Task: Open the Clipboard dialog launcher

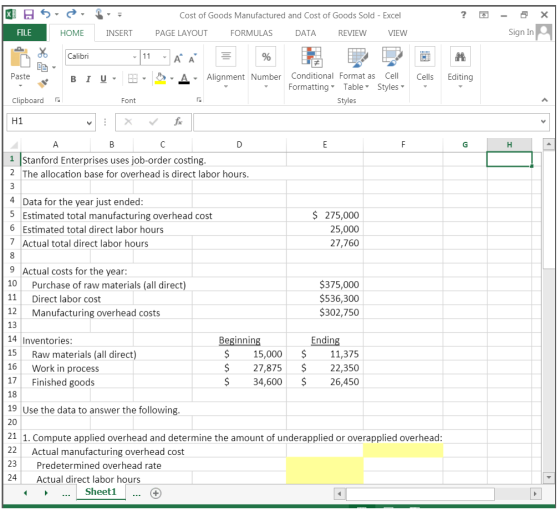Action: coord(57,100)
